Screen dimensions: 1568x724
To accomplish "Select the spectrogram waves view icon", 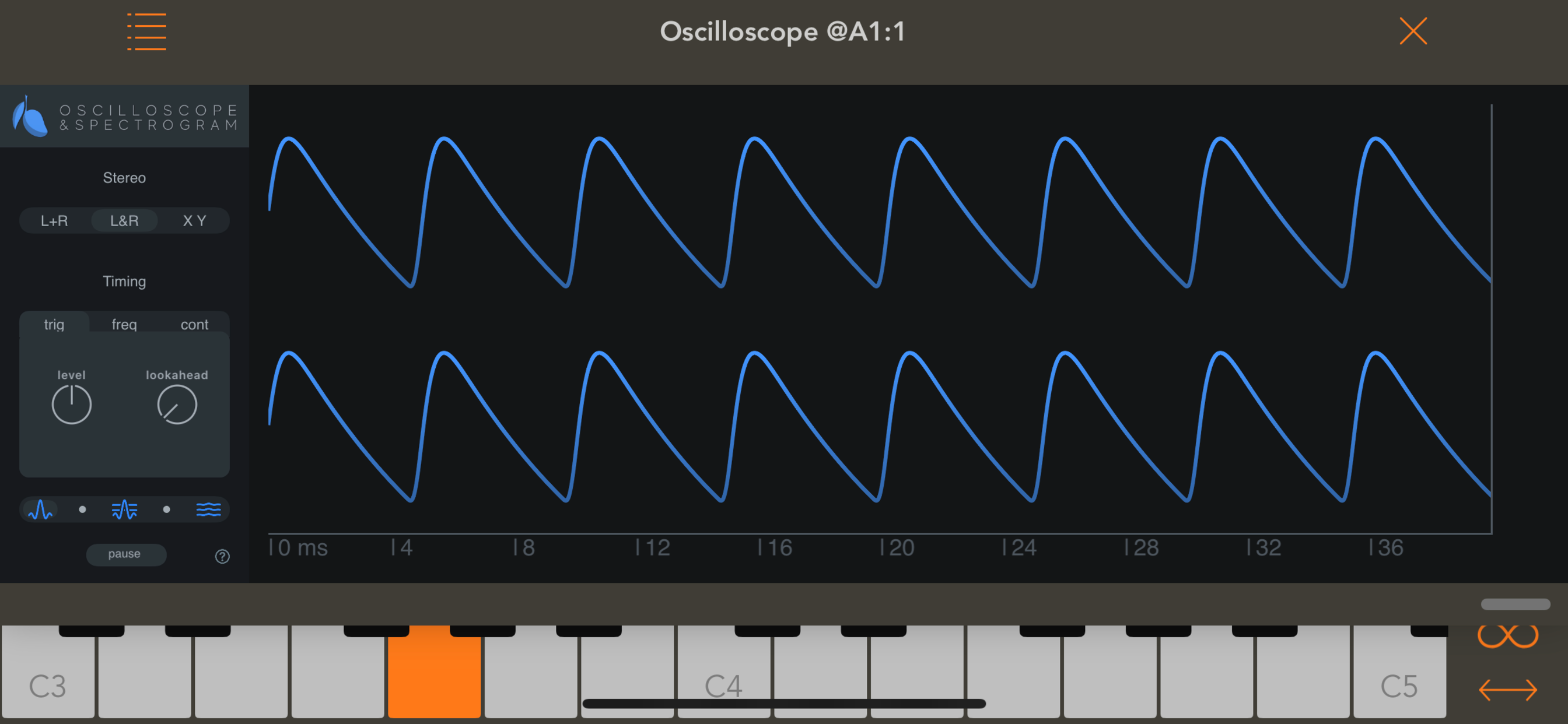I will coord(208,509).
